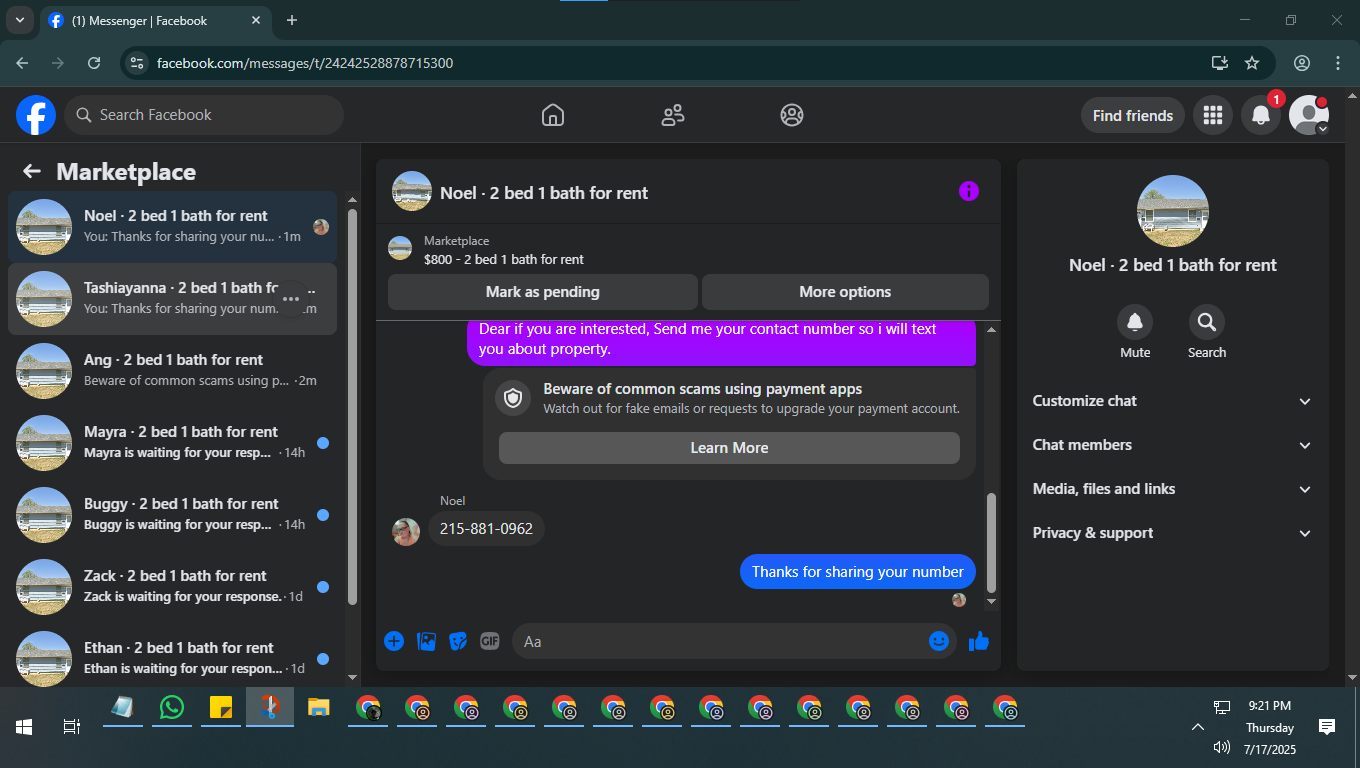The image size is (1360, 768).
Task: Click the Search Facebook field
Action: pos(204,115)
